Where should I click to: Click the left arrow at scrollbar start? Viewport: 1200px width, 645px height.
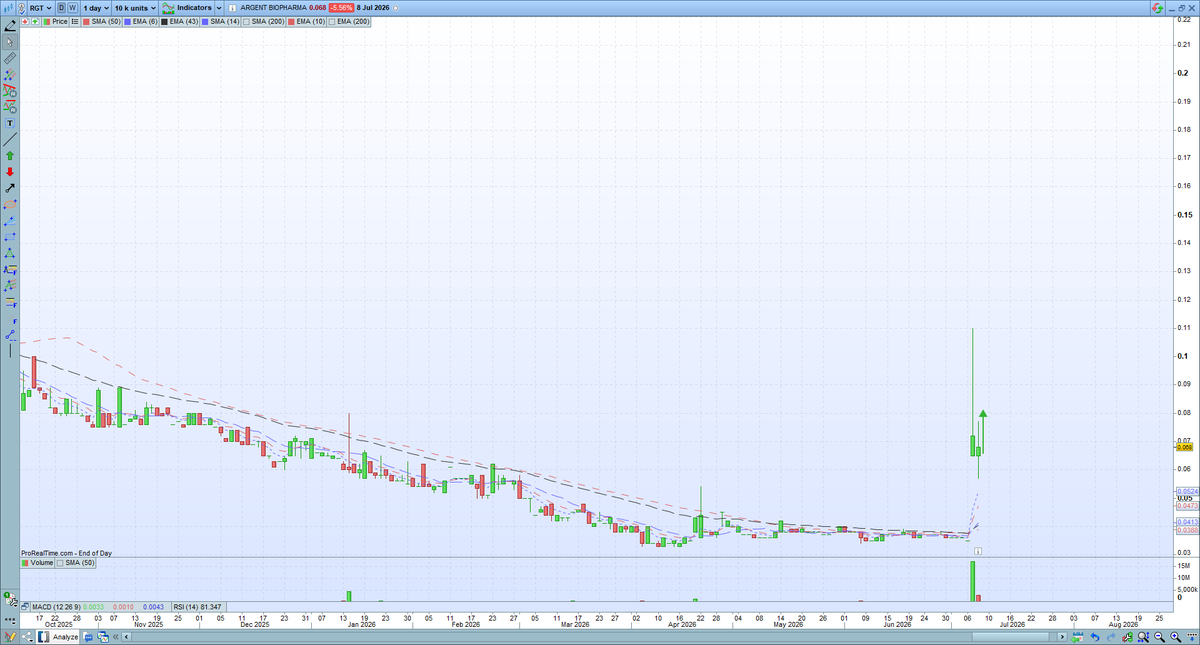126,636
